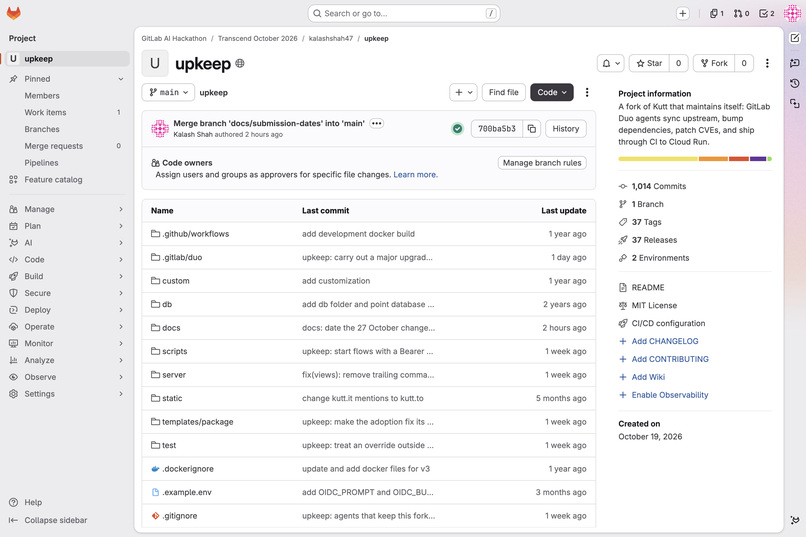
Task: Open the chat icon in right rail
Action: point(795,63)
